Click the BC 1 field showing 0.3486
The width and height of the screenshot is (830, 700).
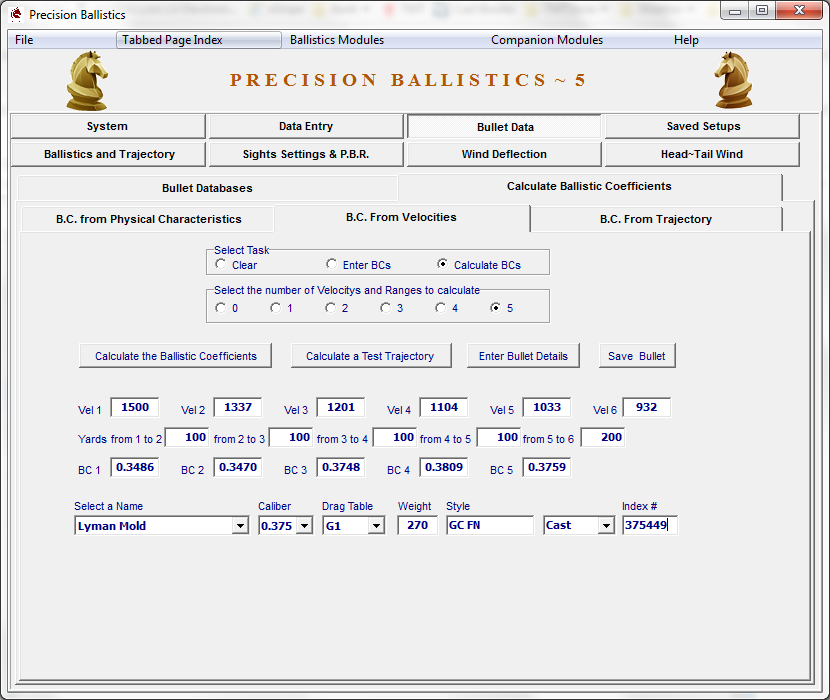(x=135, y=467)
